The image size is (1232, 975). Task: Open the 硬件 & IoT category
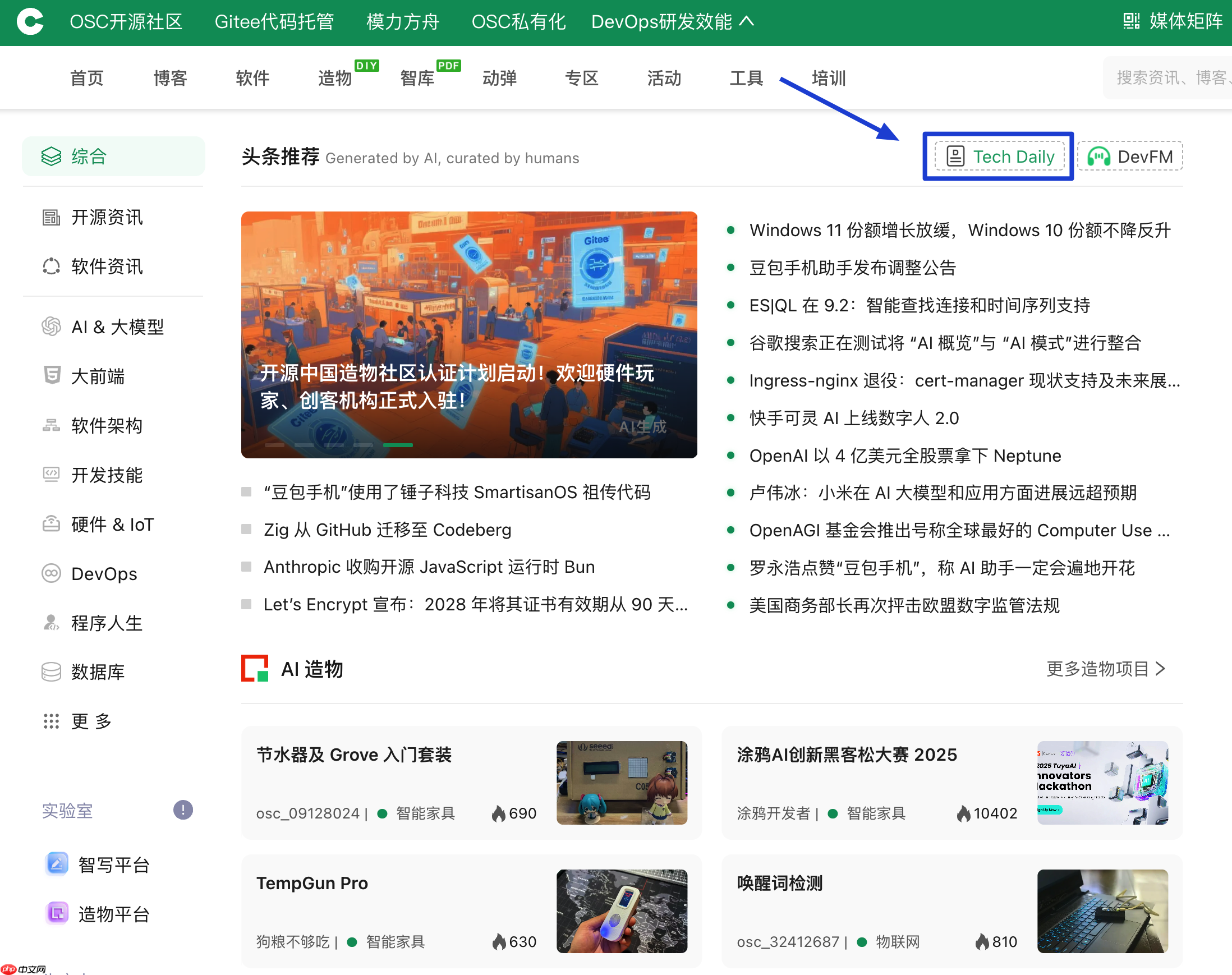(112, 524)
